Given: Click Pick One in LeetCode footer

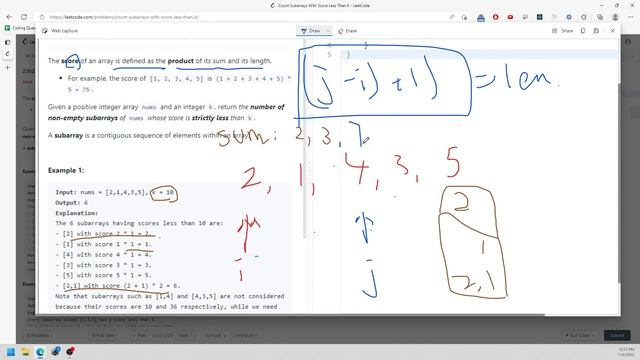Looking at the screenshot, I should tap(102, 335).
